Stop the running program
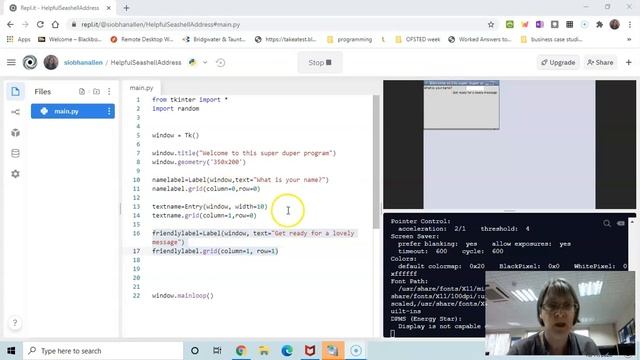640x360 pixels. point(320,62)
